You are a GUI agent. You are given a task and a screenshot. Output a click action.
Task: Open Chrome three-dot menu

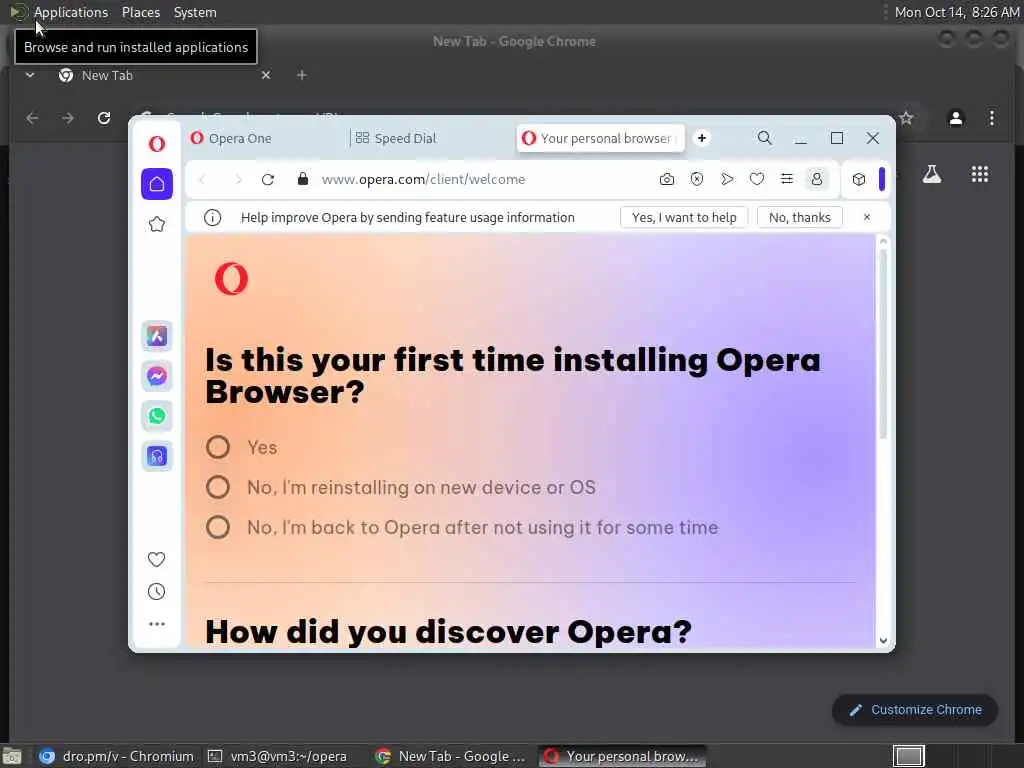992,118
